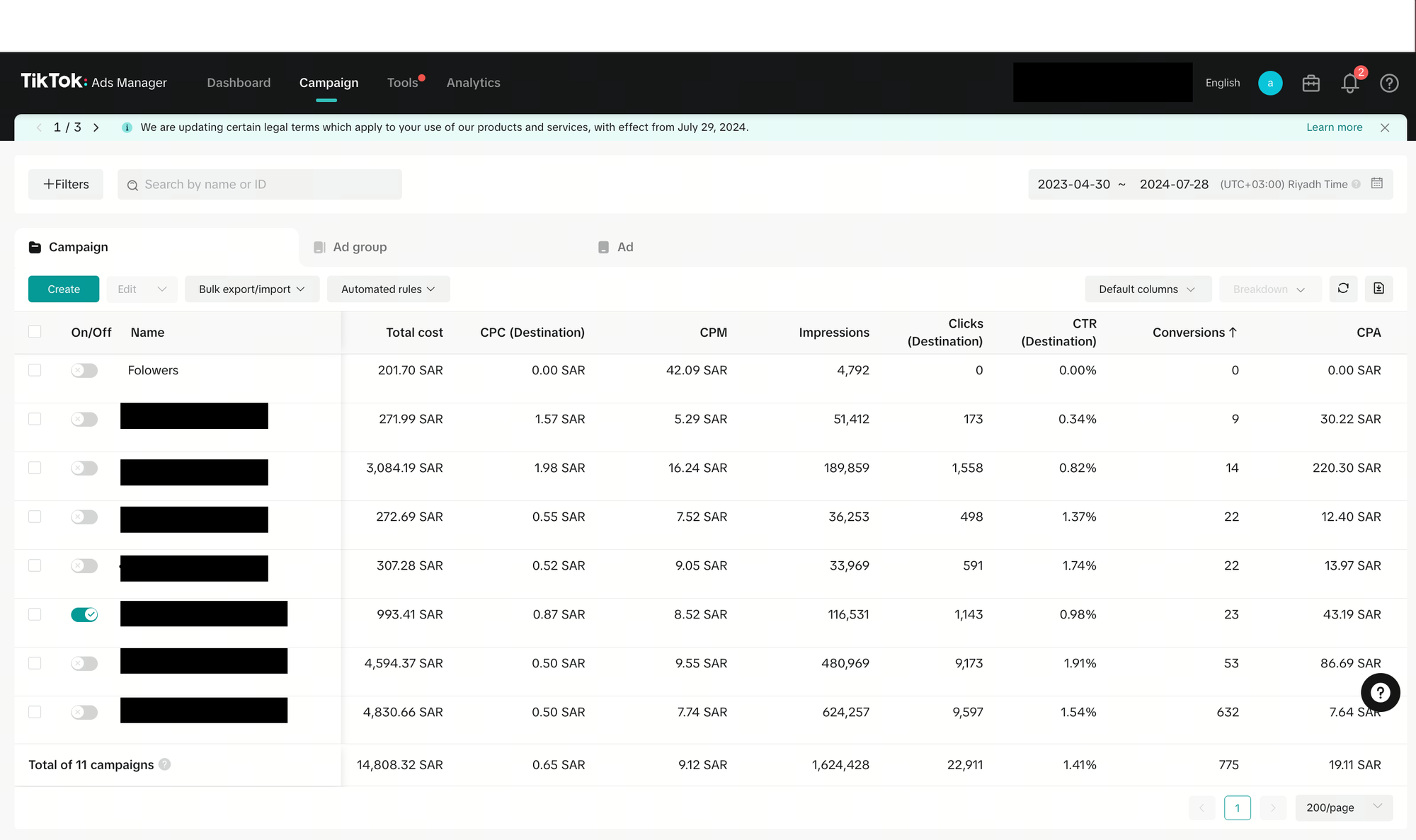Switch to the Ad group tab
1416x840 pixels.
pos(360,247)
